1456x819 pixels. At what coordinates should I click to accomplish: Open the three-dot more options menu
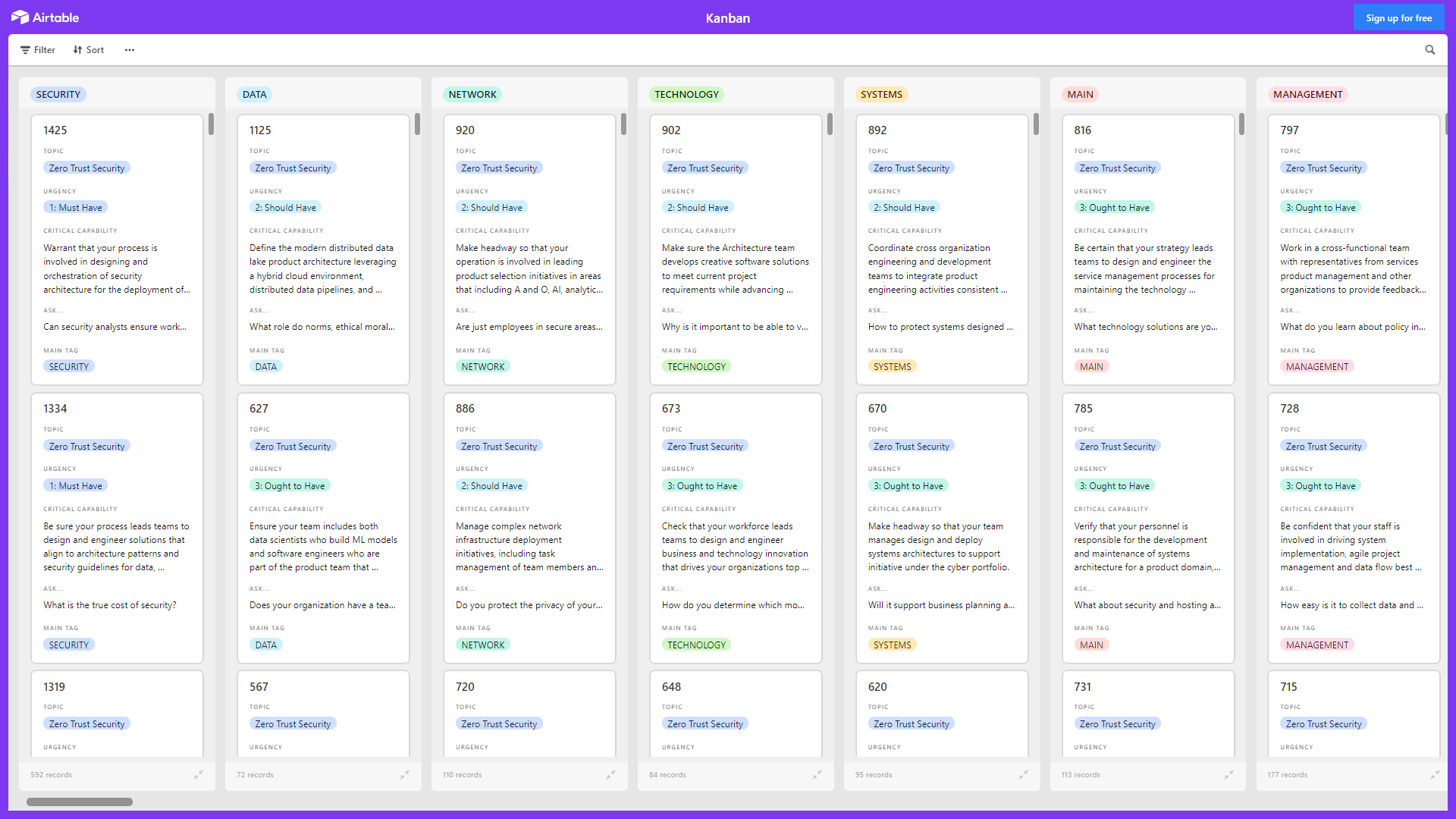(x=130, y=50)
